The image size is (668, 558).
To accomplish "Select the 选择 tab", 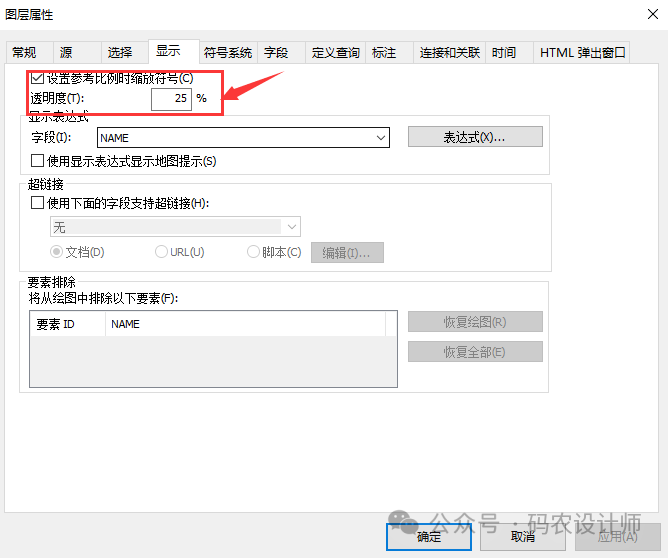I will pyautogui.click(x=120, y=53).
